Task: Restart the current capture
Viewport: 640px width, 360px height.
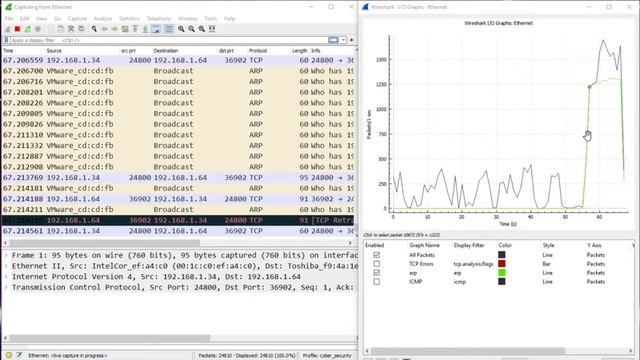Action: tap(27, 29)
